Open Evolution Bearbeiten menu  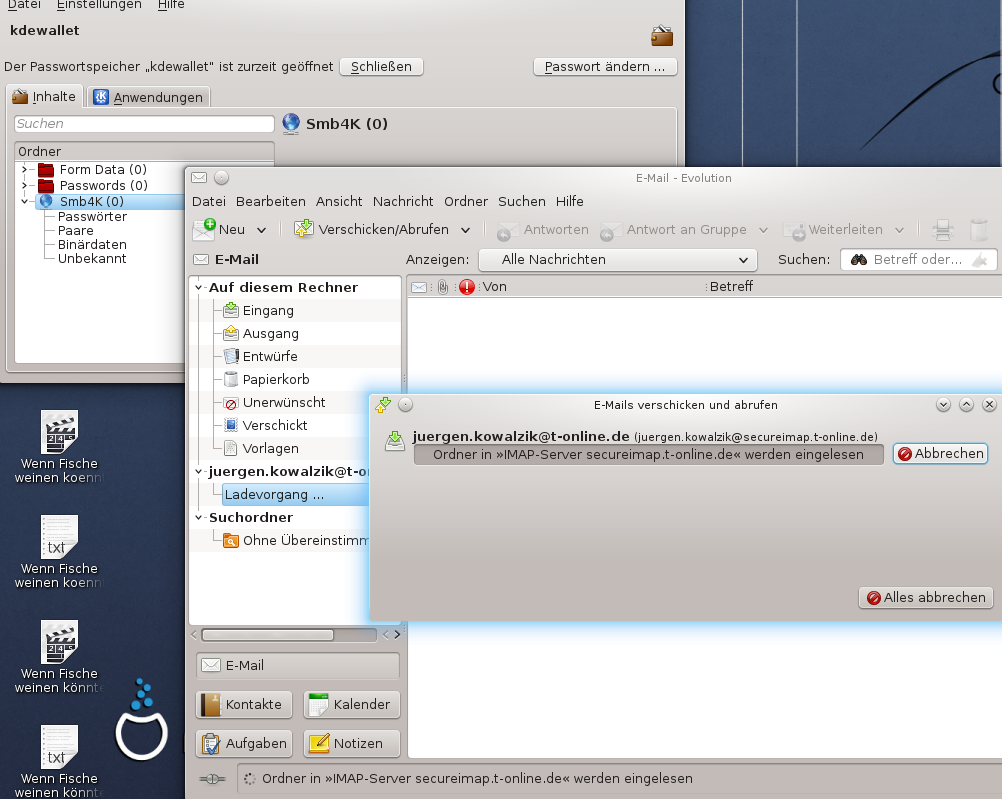coord(270,201)
